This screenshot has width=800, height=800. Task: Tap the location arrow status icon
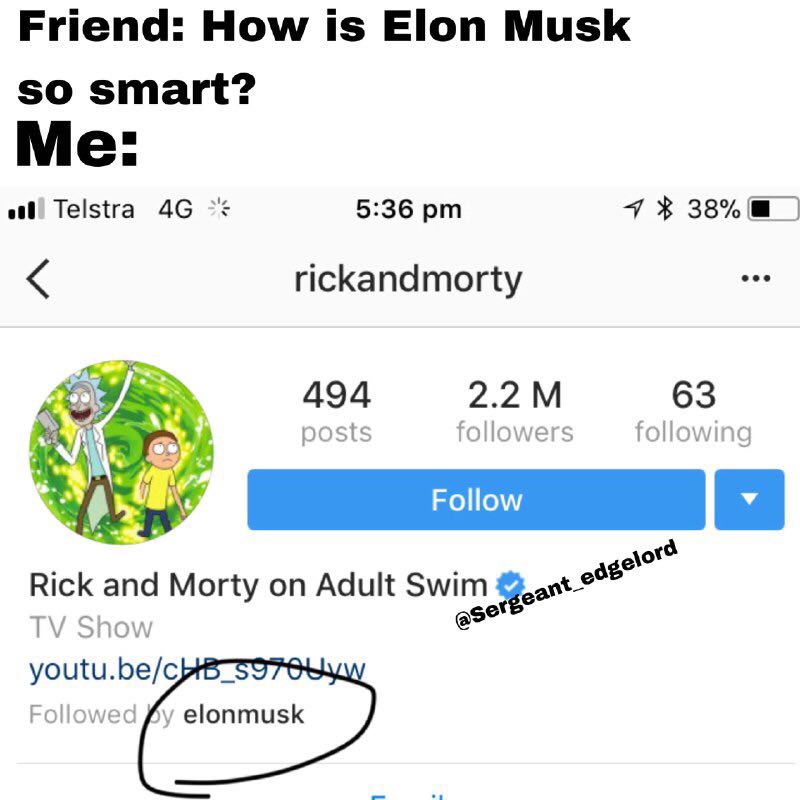(634, 209)
